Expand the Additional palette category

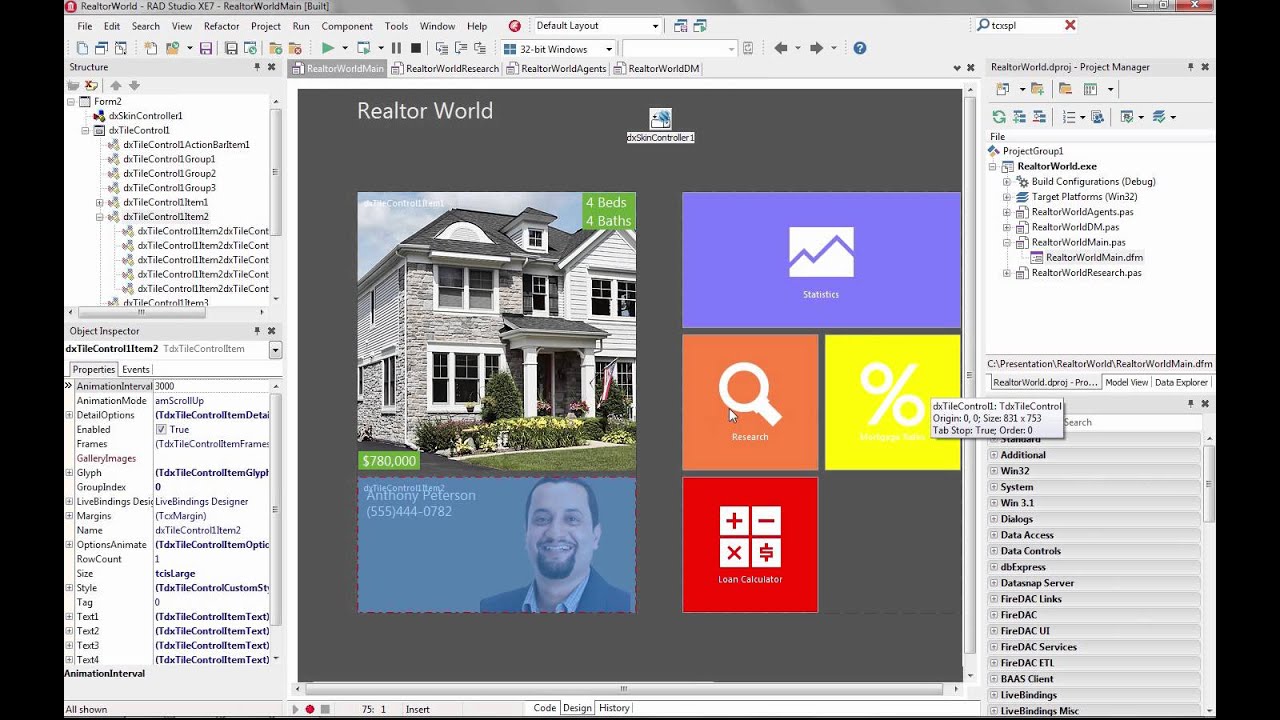pos(994,455)
